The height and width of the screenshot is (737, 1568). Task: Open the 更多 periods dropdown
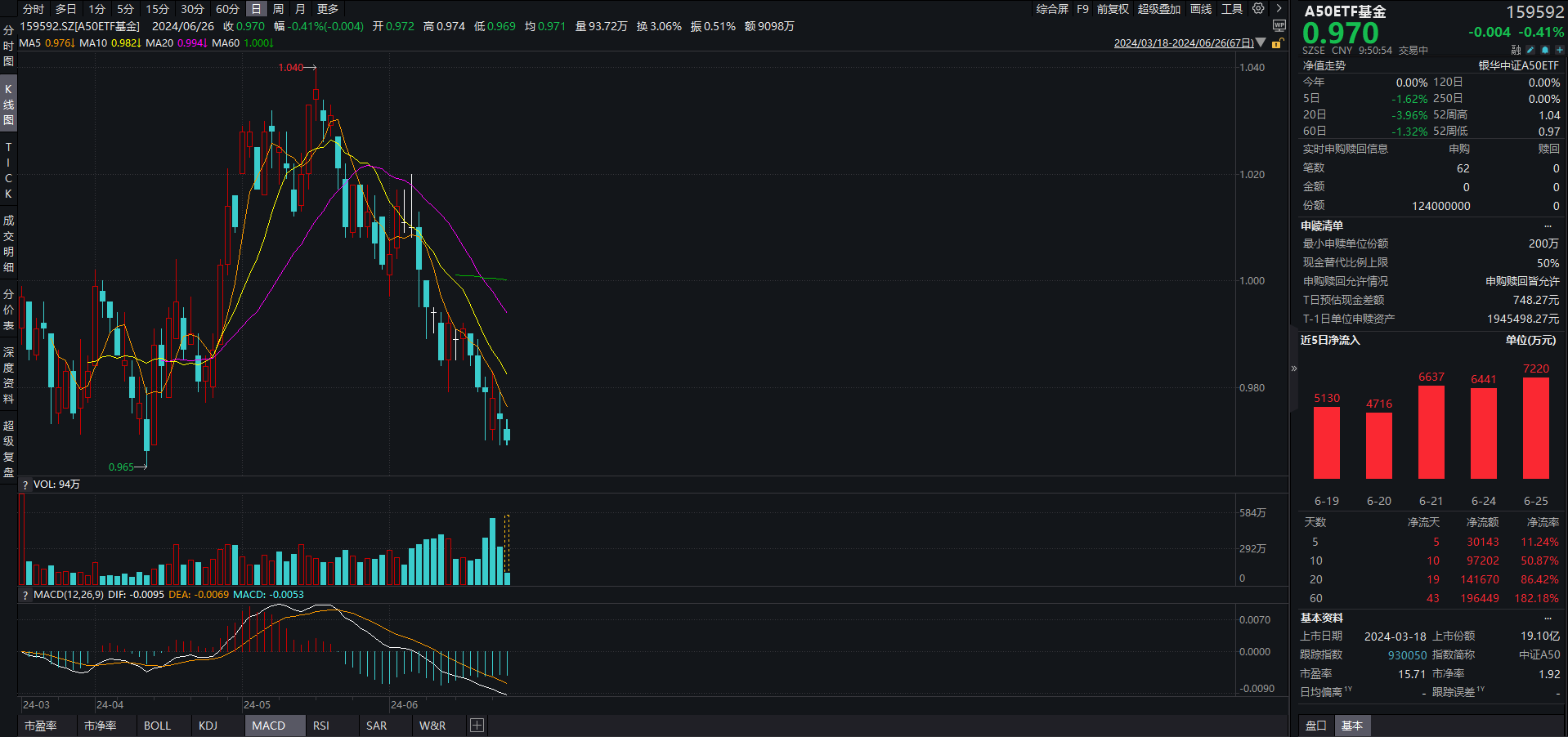point(327,9)
